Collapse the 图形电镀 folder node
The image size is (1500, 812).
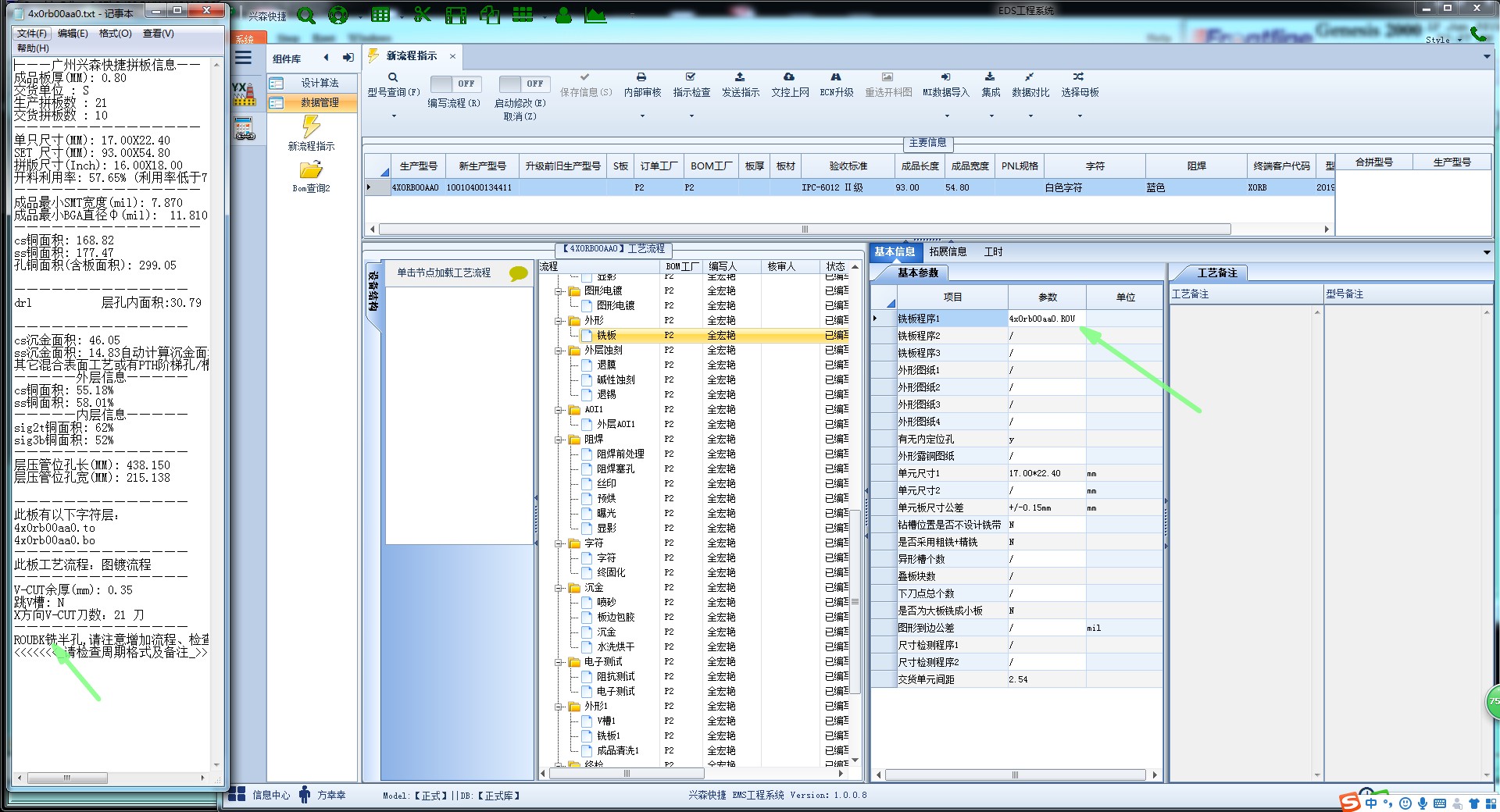(x=559, y=291)
